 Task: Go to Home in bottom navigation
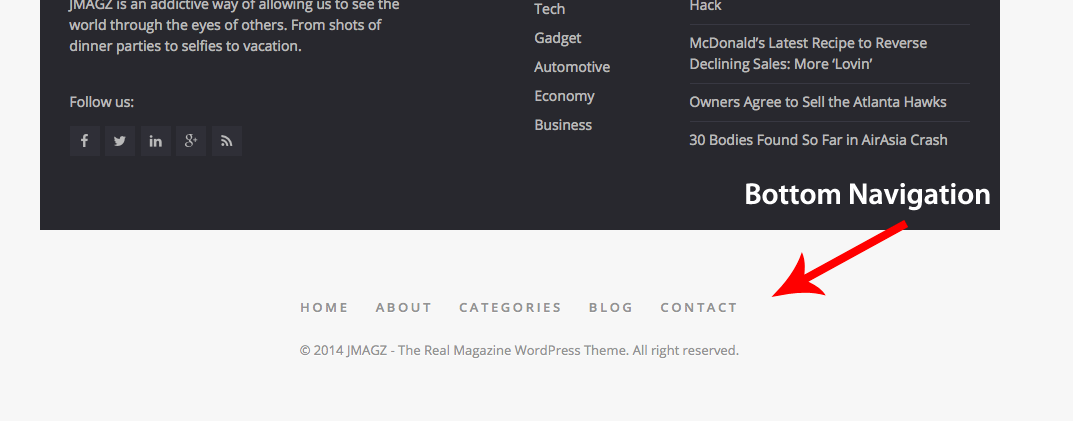point(324,307)
